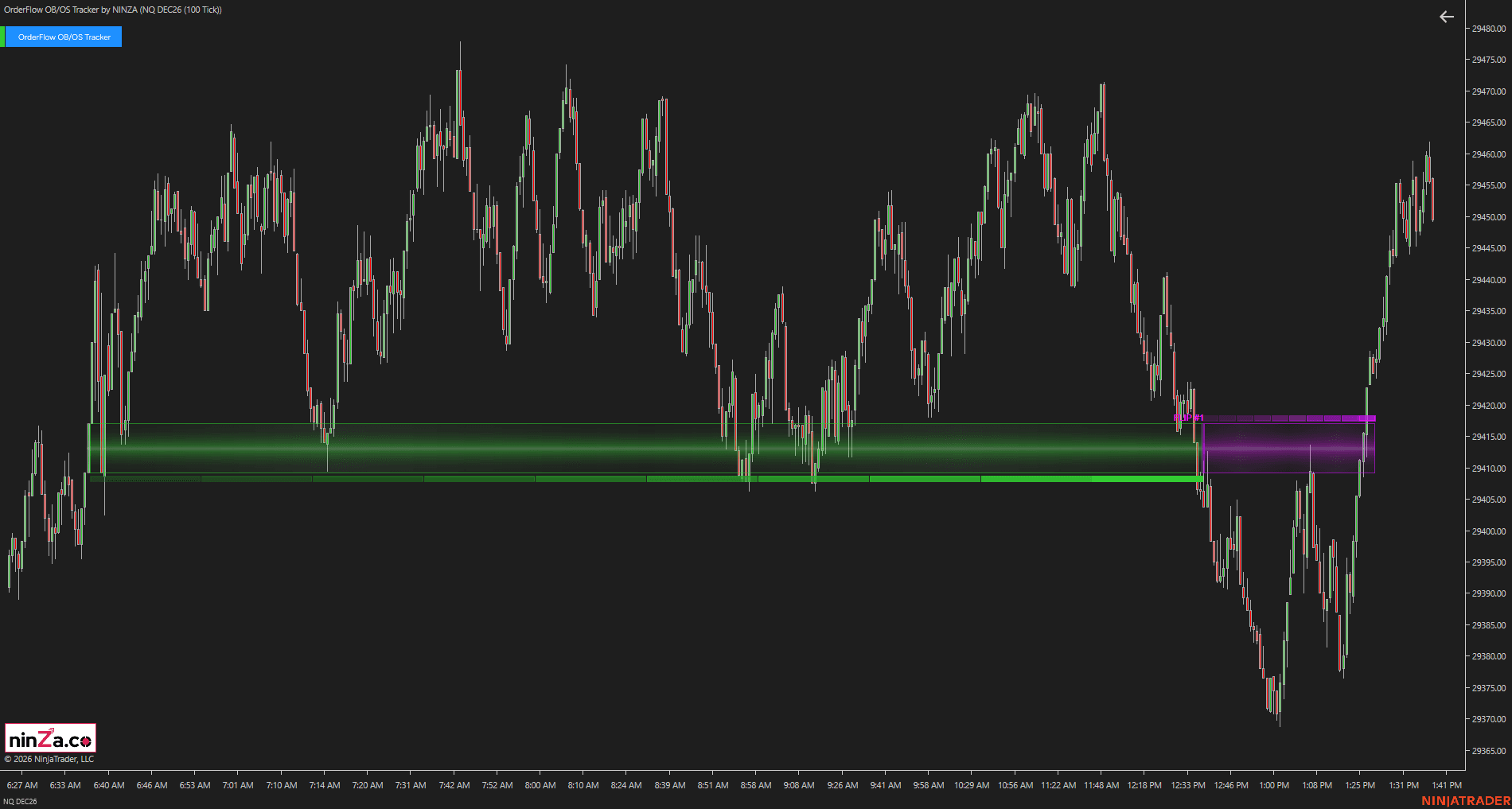Click the 29365.00 price axis label
The image size is (1512, 809).
1488,751
